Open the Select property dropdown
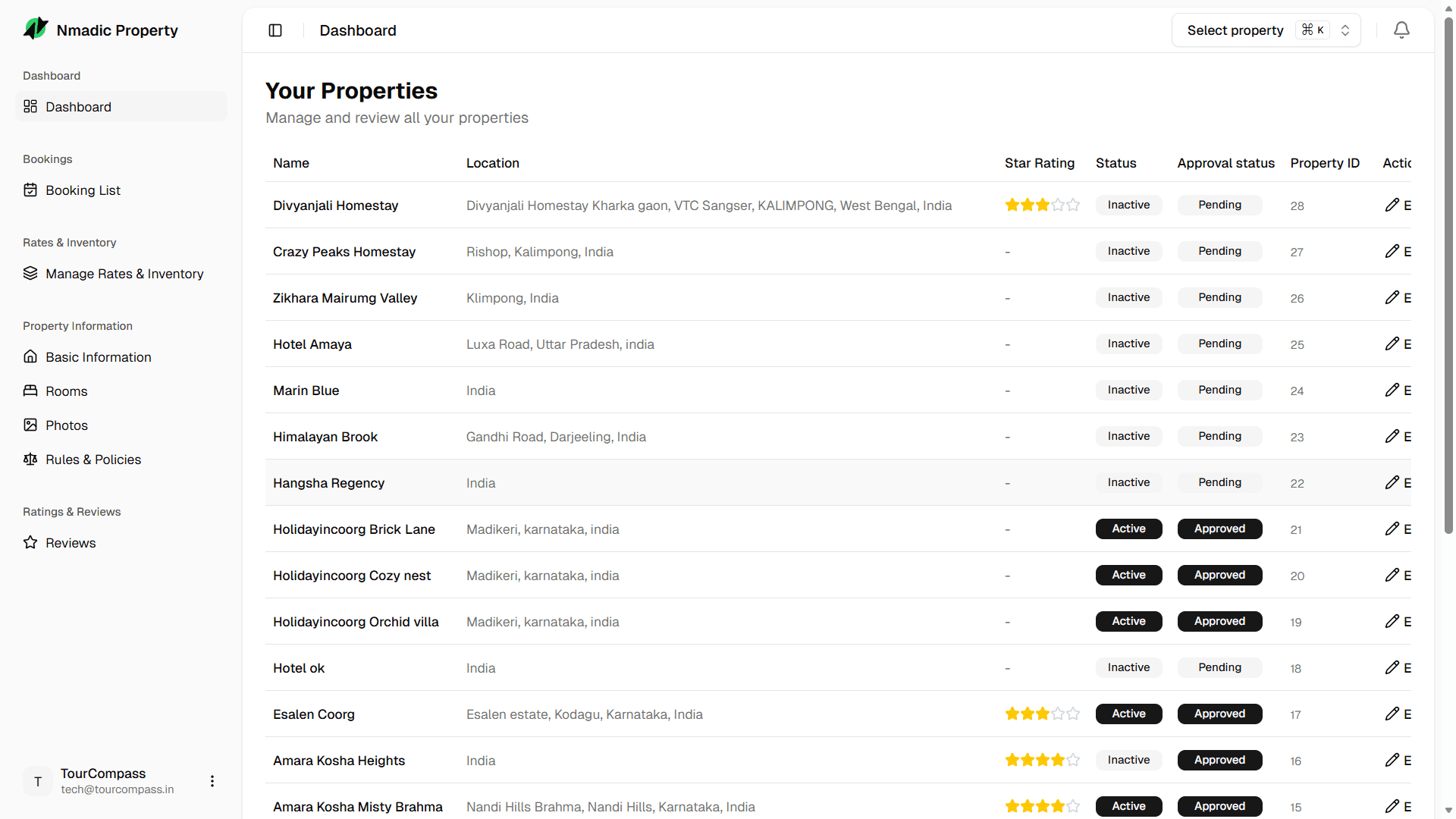Image resolution: width=1456 pixels, height=819 pixels. click(1266, 30)
